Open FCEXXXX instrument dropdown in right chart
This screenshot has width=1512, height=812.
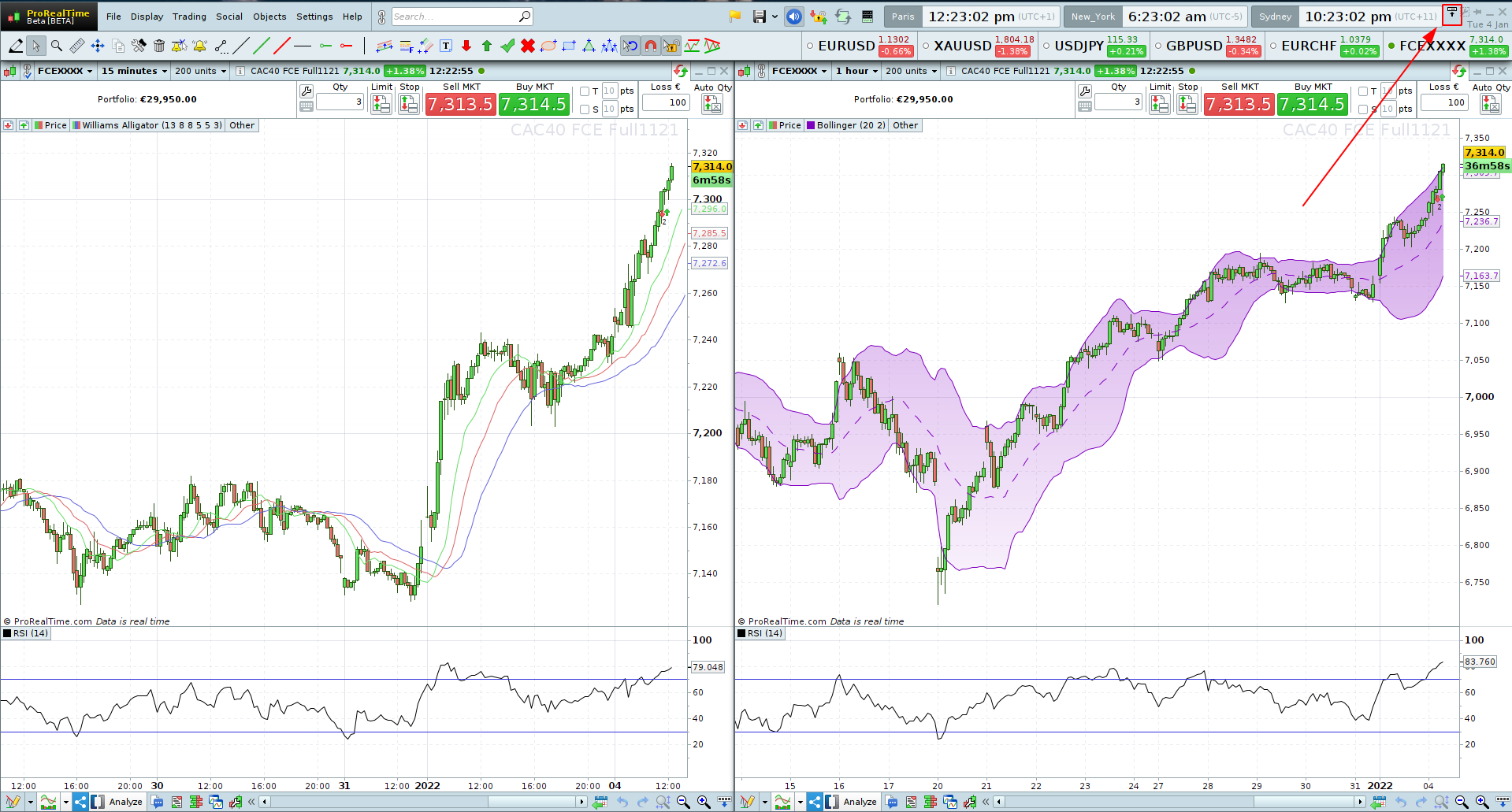point(799,71)
